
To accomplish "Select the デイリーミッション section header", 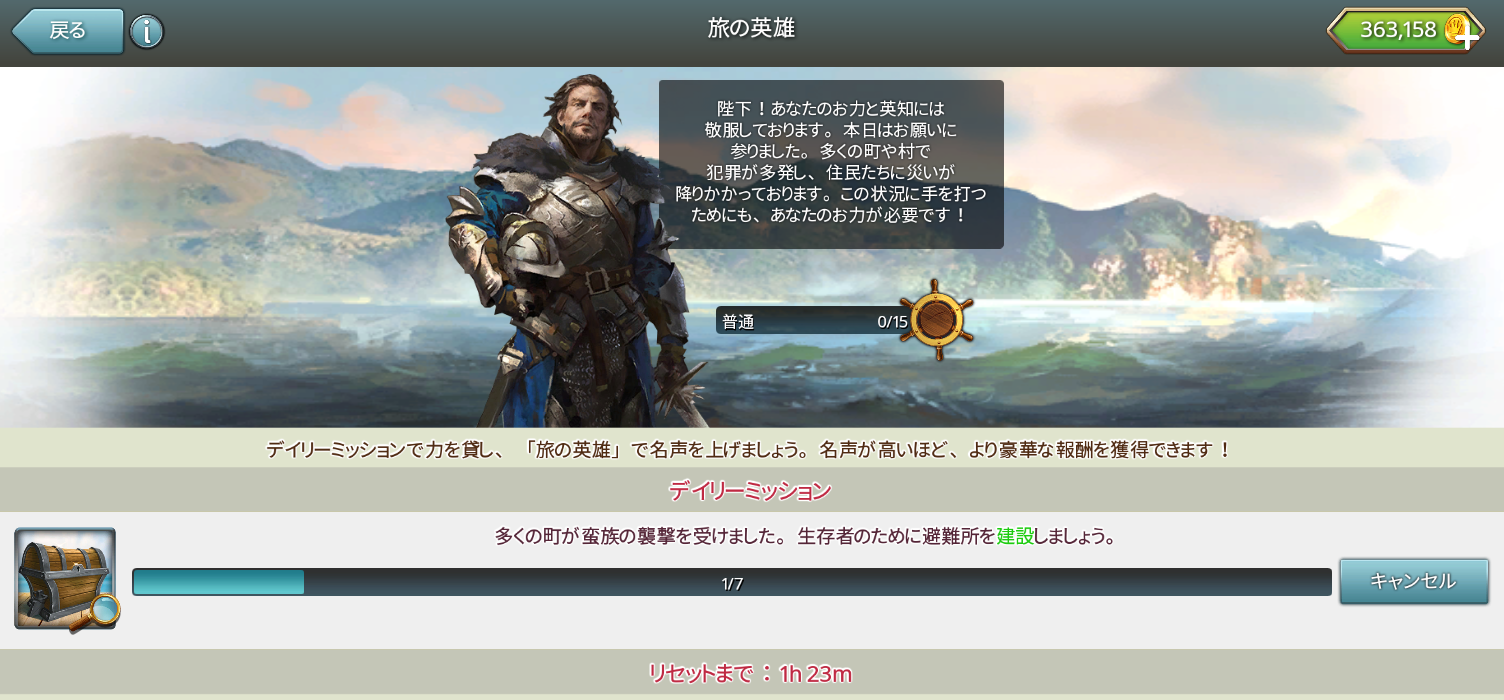I will 751,490.
